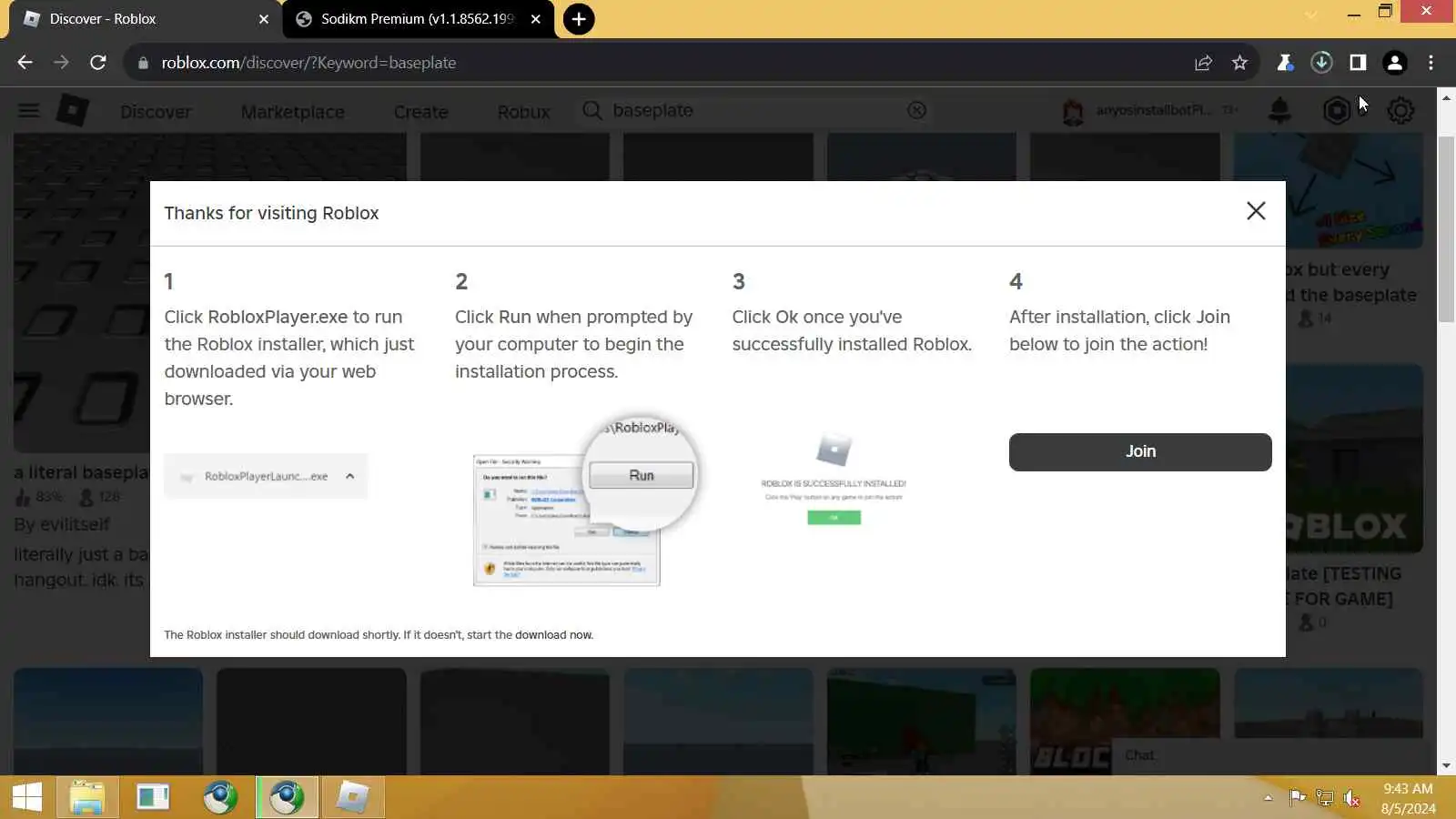The image size is (1456, 819).
Task: Open the network tray icon
Action: click(x=1325, y=798)
